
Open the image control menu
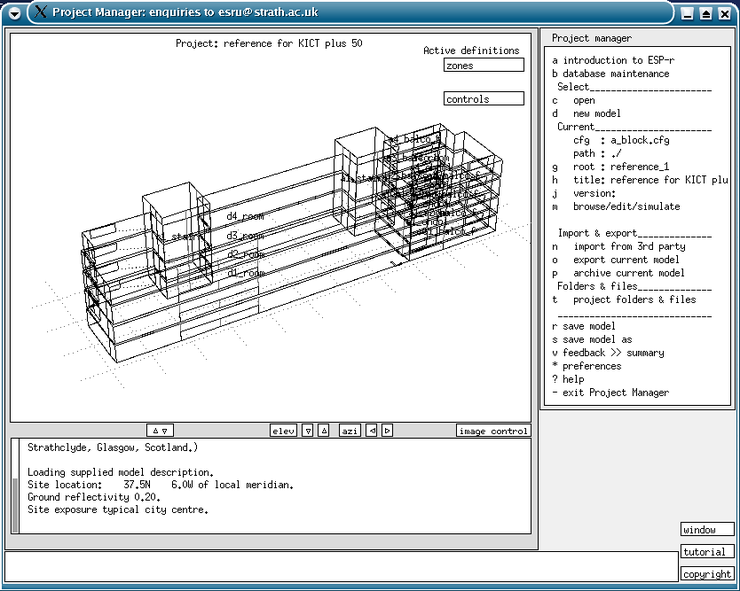pyautogui.click(x=493, y=431)
